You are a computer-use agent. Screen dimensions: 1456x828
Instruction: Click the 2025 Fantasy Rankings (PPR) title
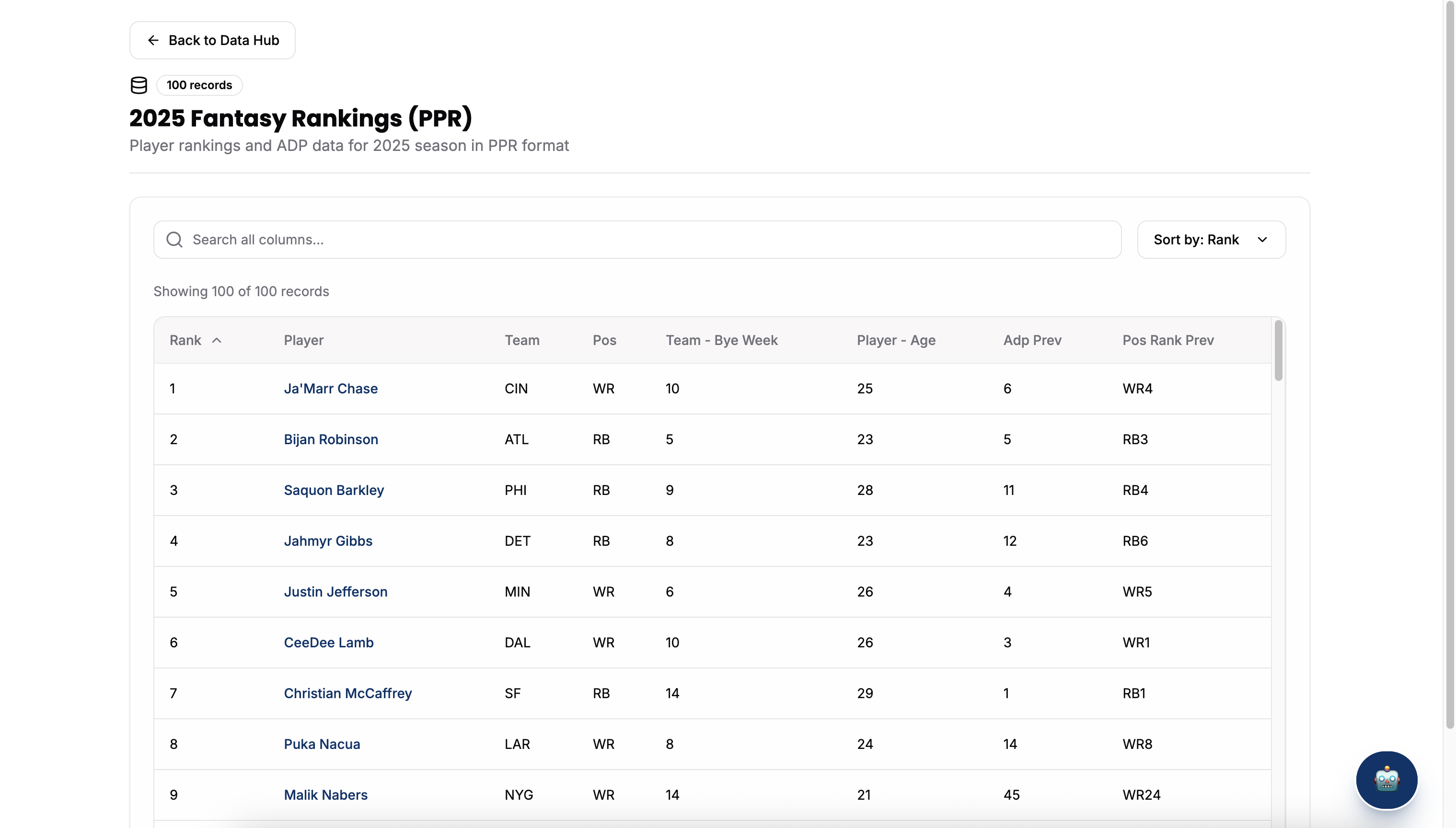[x=301, y=118]
